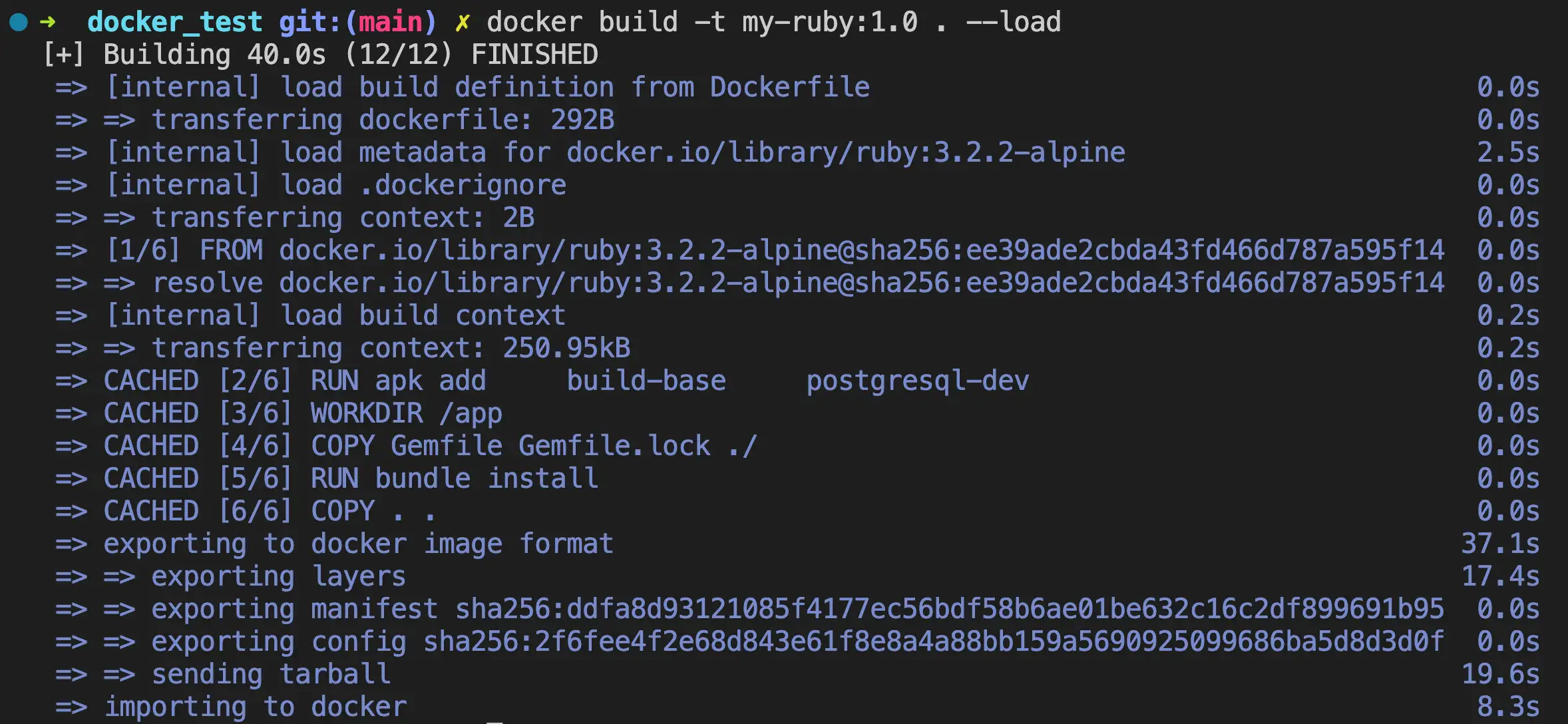1568x724 pixels.
Task: Click the 292B dockerfile transfer size
Action: (x=582, y=120)
